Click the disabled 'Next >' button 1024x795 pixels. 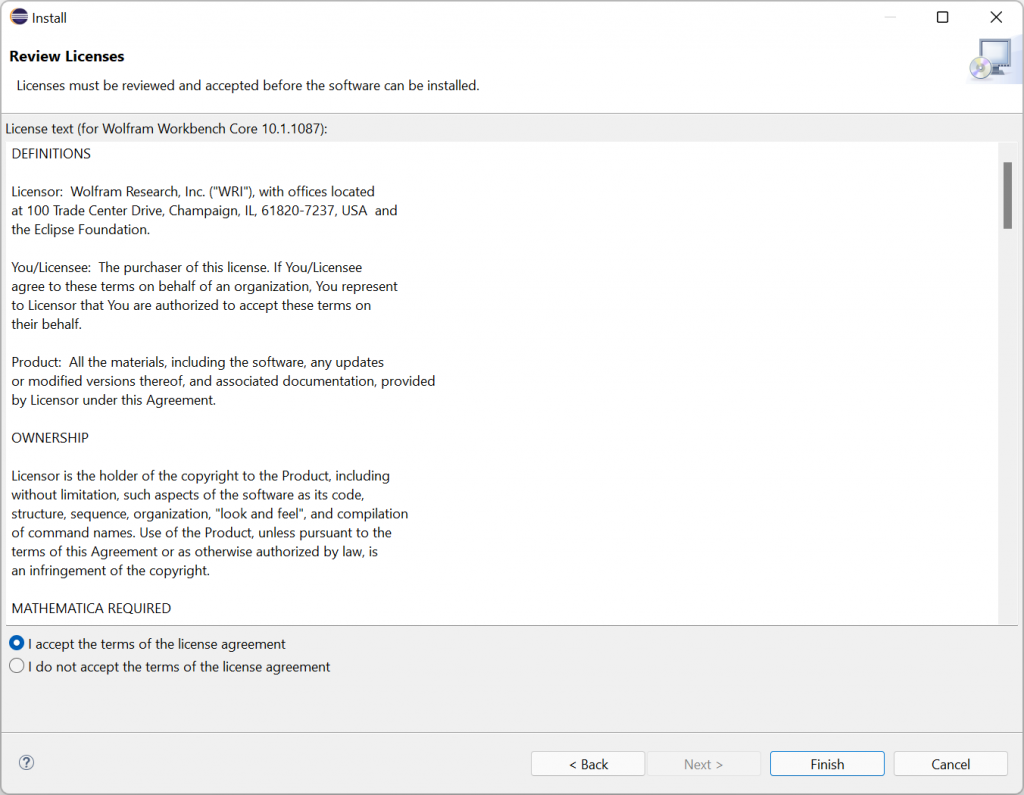(x=704, y=763)
